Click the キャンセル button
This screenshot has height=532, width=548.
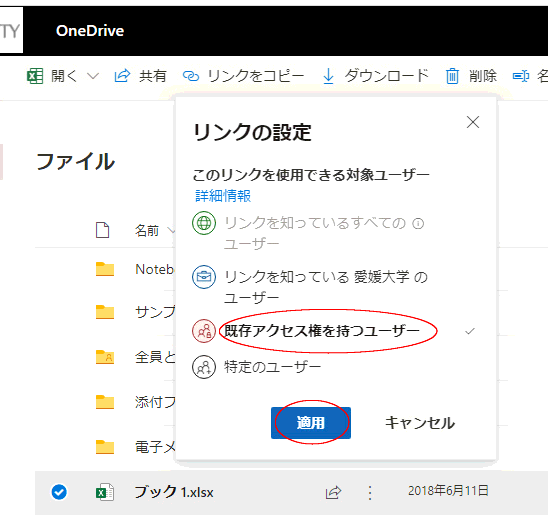[420, 423]
